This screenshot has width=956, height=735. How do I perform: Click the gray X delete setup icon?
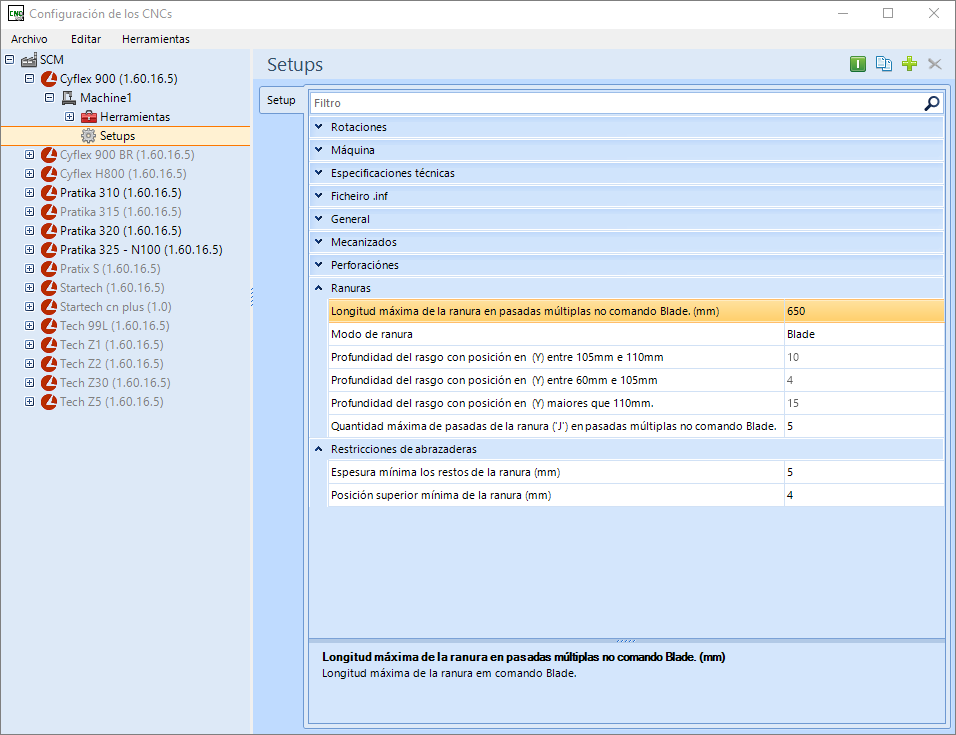(x=935, y=64)
